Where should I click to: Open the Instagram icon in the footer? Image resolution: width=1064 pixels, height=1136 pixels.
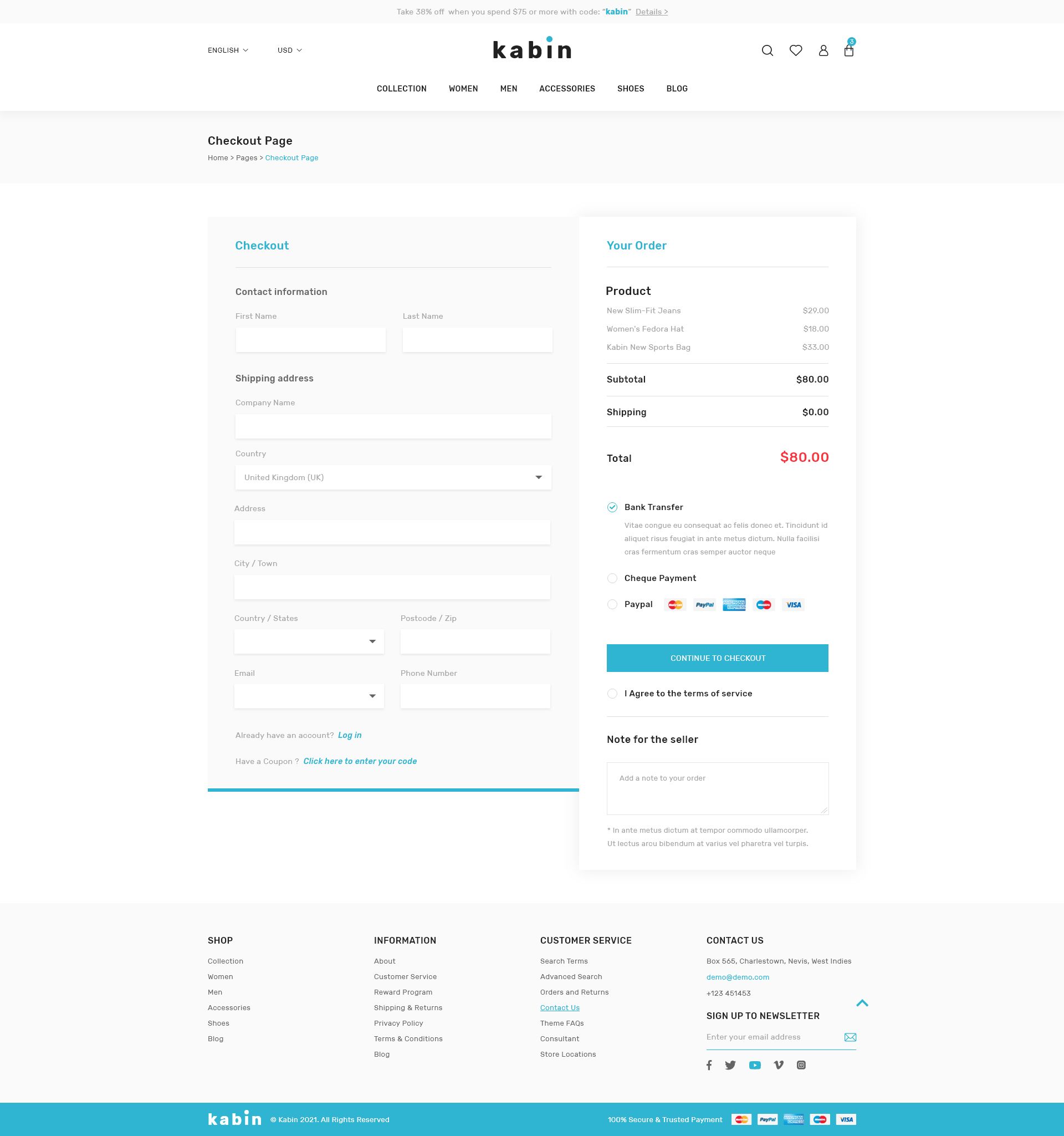coord(801,1065)
